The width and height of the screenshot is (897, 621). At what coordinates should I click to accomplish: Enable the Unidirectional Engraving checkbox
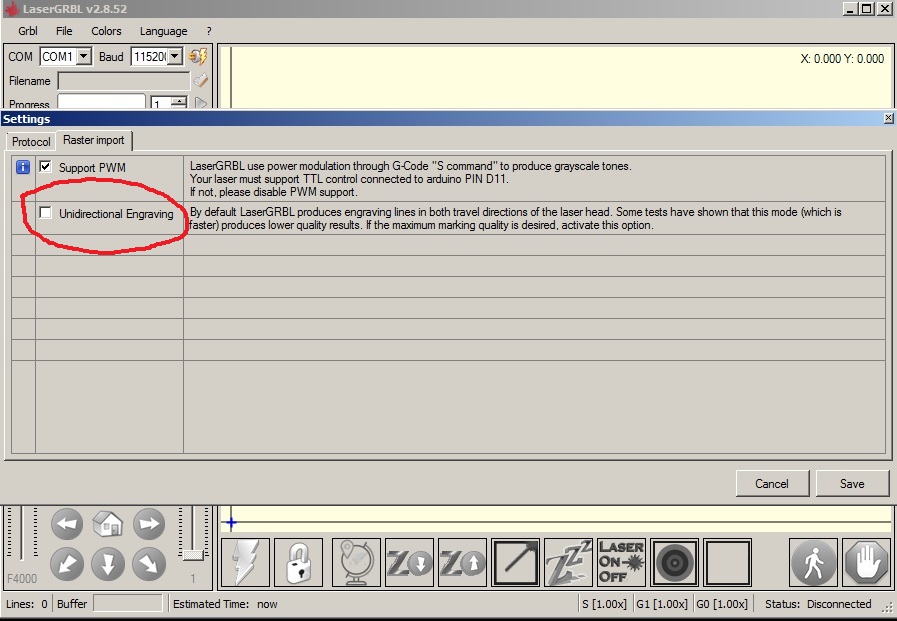click(45, 213)
